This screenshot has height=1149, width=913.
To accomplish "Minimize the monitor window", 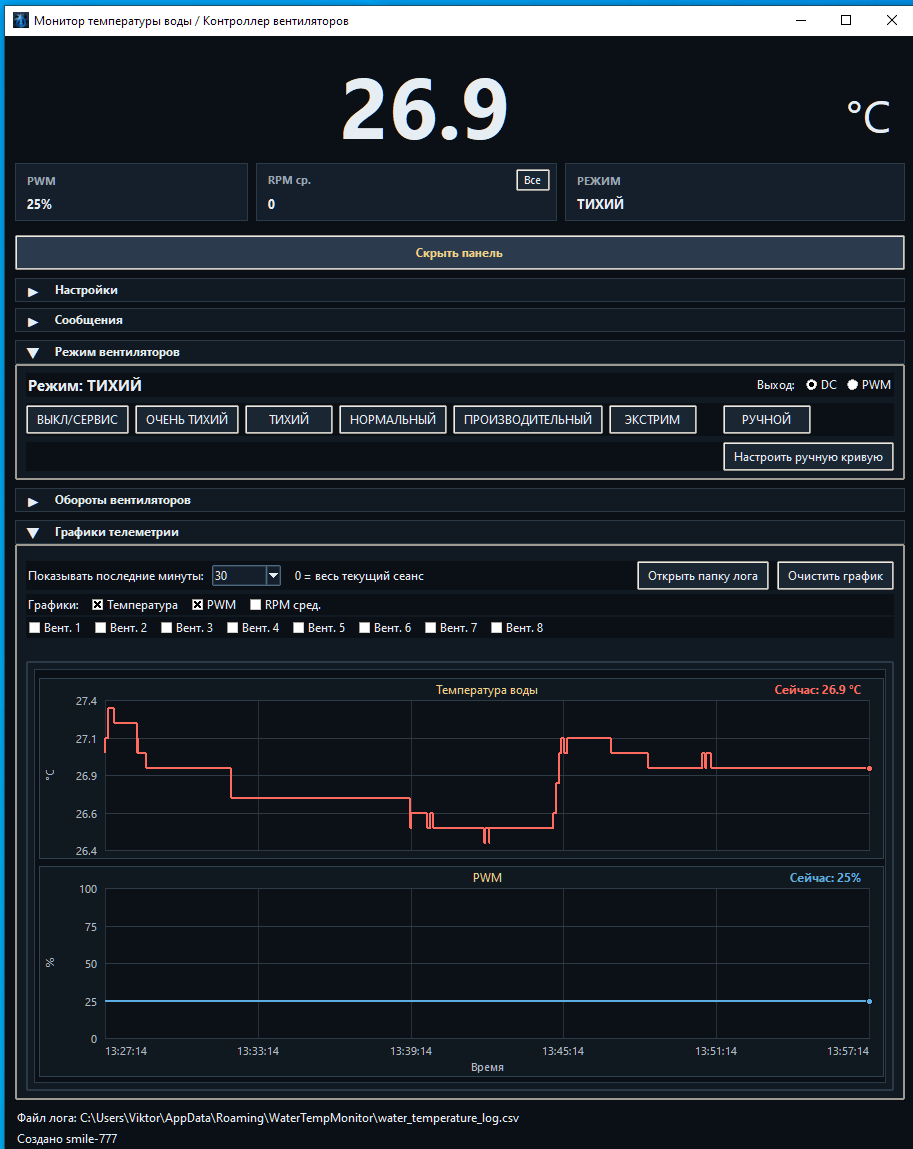I will click(801, 21).
